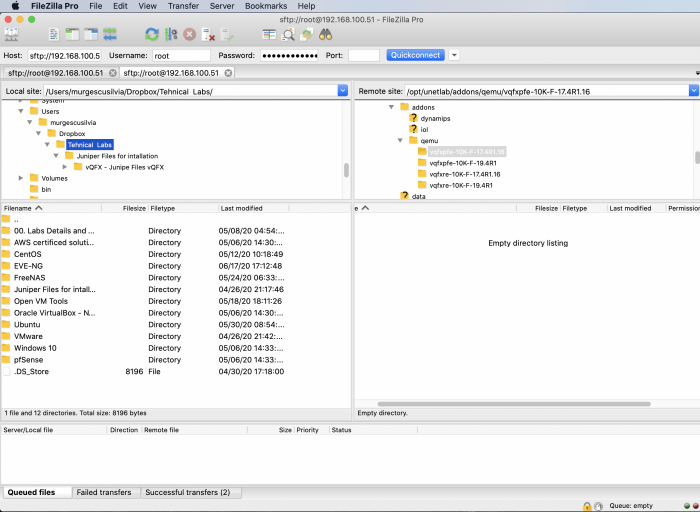Select the FreeNAS folder in local list

176,278
